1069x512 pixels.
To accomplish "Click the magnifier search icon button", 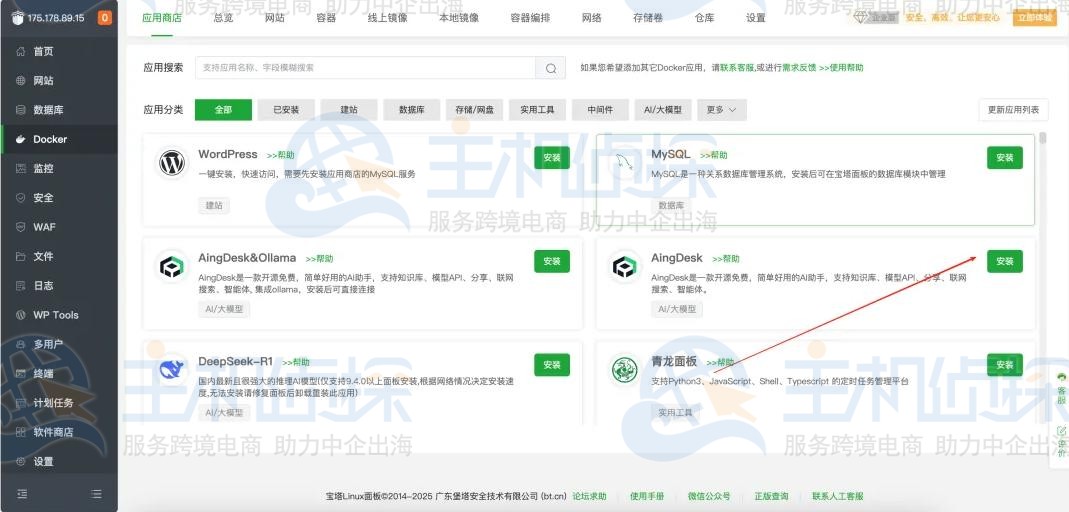I will (x=551, y=68).
